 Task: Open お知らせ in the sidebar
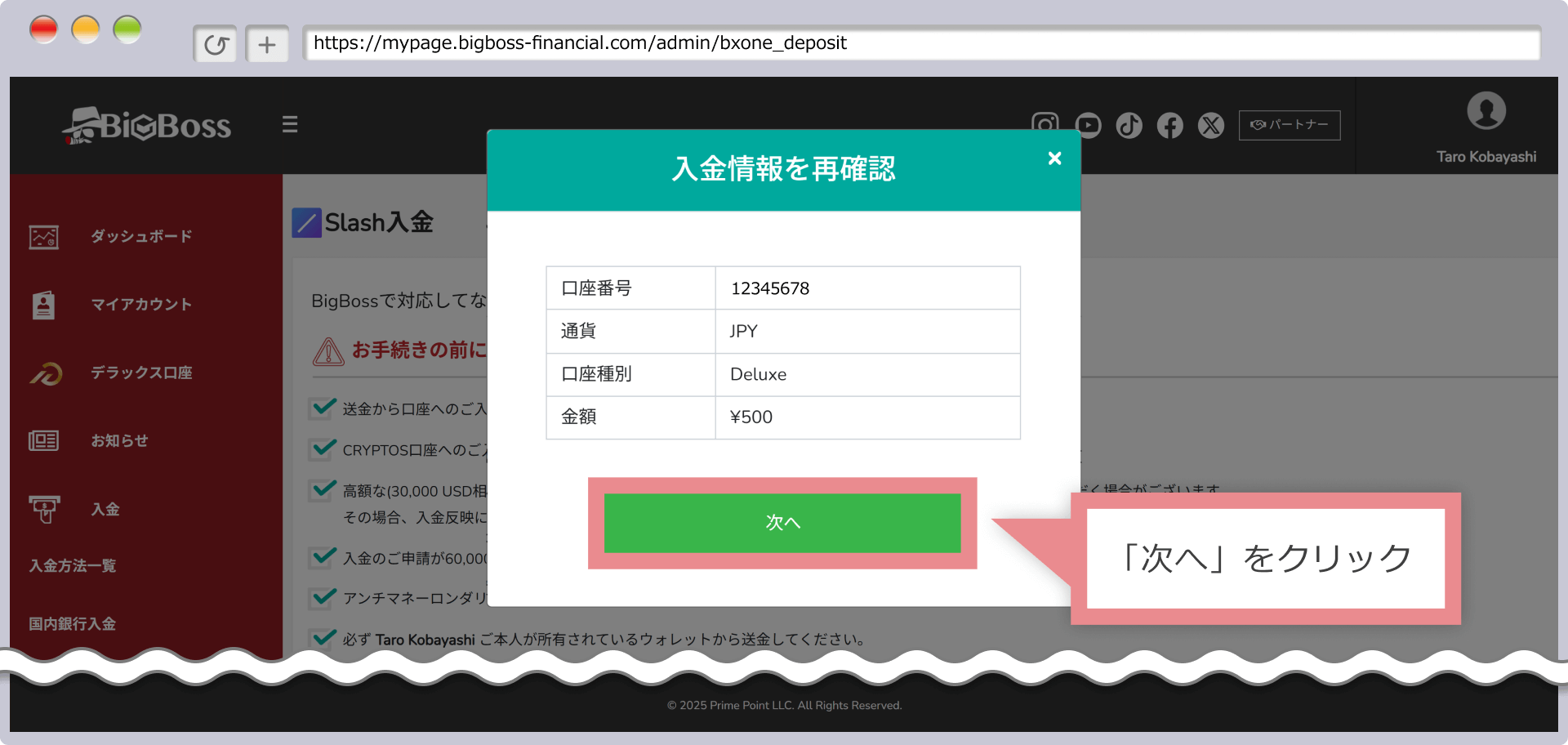click(119, 441)
